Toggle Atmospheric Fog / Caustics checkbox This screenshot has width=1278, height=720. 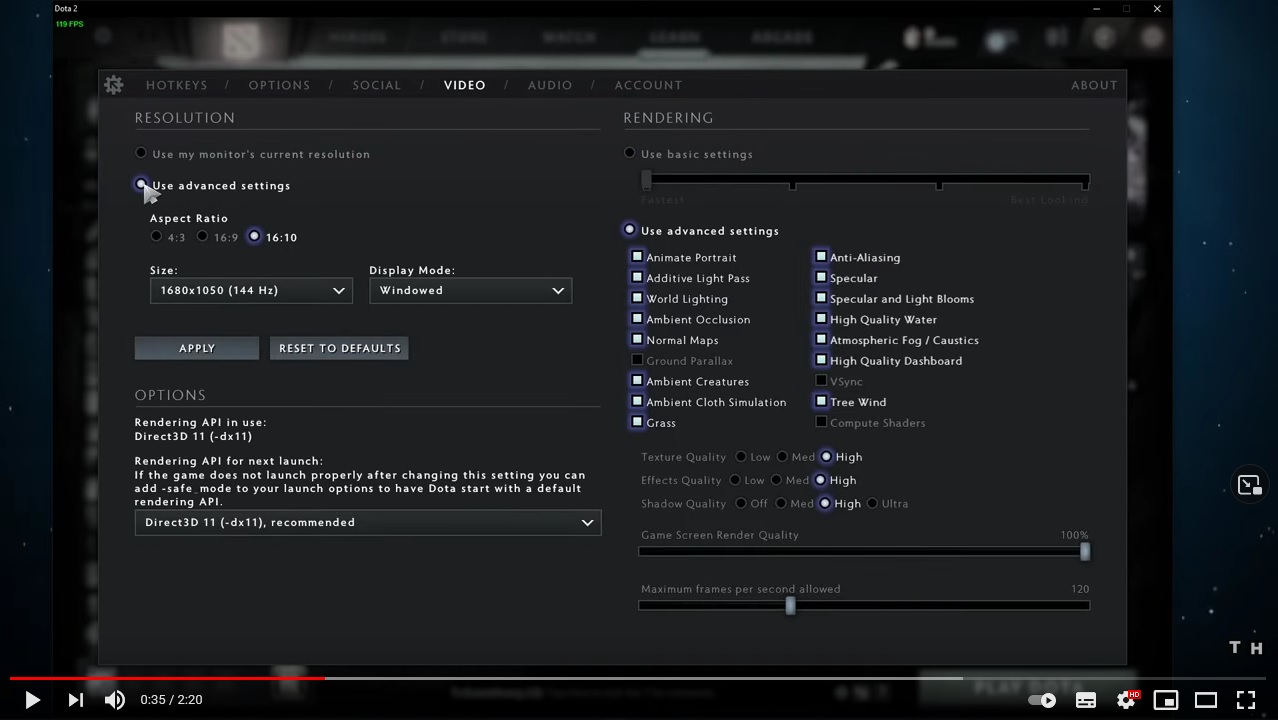pyautogui.click(x=821, y=340)
